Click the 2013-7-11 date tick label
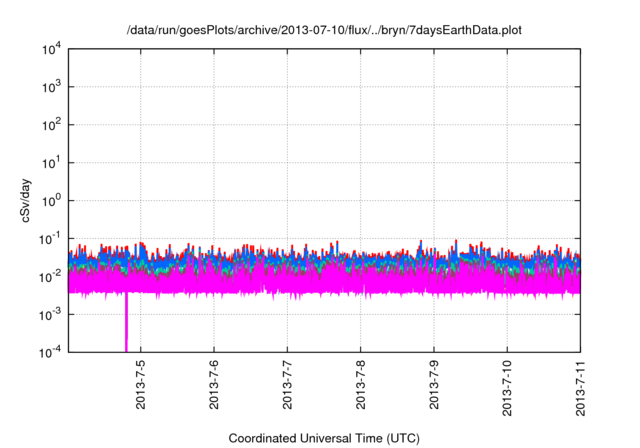 click(580, 388)
